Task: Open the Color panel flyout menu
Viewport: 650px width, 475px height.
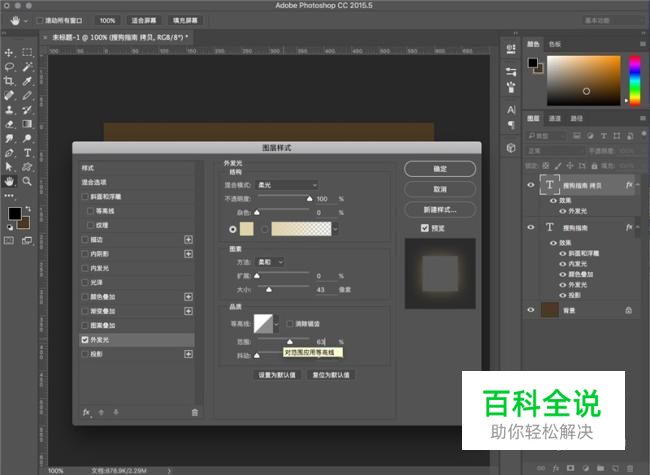Action: point(643,44)
